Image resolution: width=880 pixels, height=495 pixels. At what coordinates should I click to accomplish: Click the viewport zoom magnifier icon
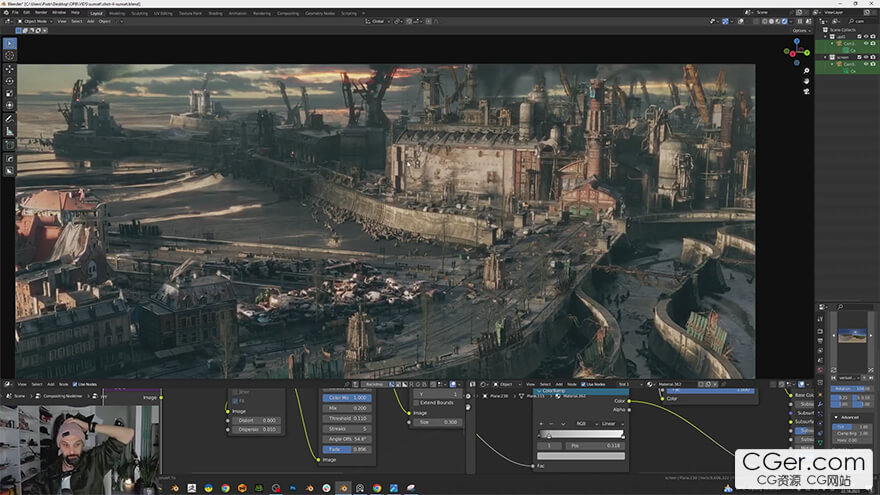pyautogui.click(x=806, y=71)
